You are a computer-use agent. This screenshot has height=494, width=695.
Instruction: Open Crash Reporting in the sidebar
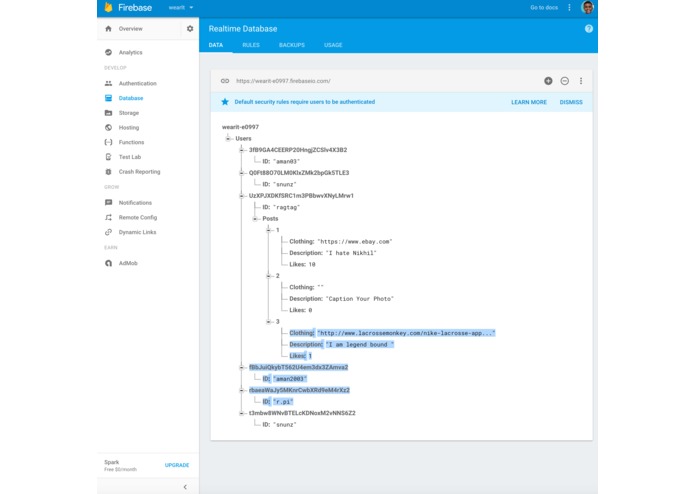[x=139, y=172]
